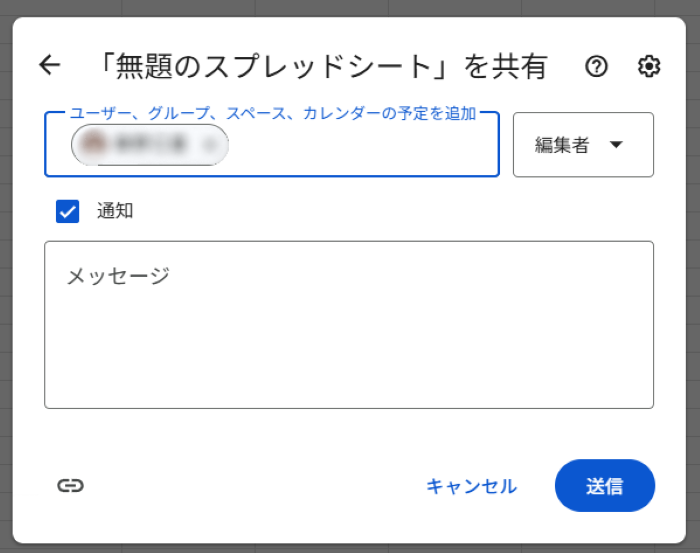This screenshot has height=553, width=700.
Task: Open sharing settings via the gear icon
Action: pos(649,66)
